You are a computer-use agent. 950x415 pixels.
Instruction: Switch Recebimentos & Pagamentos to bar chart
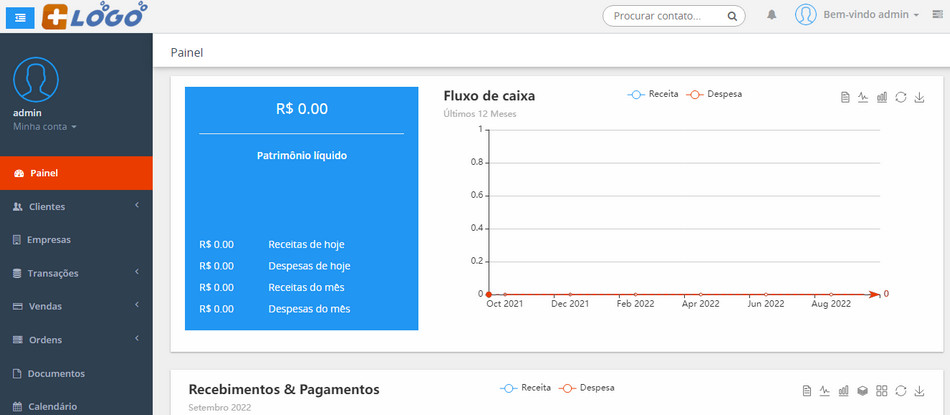pyautogui.click(x=843, y=391)
